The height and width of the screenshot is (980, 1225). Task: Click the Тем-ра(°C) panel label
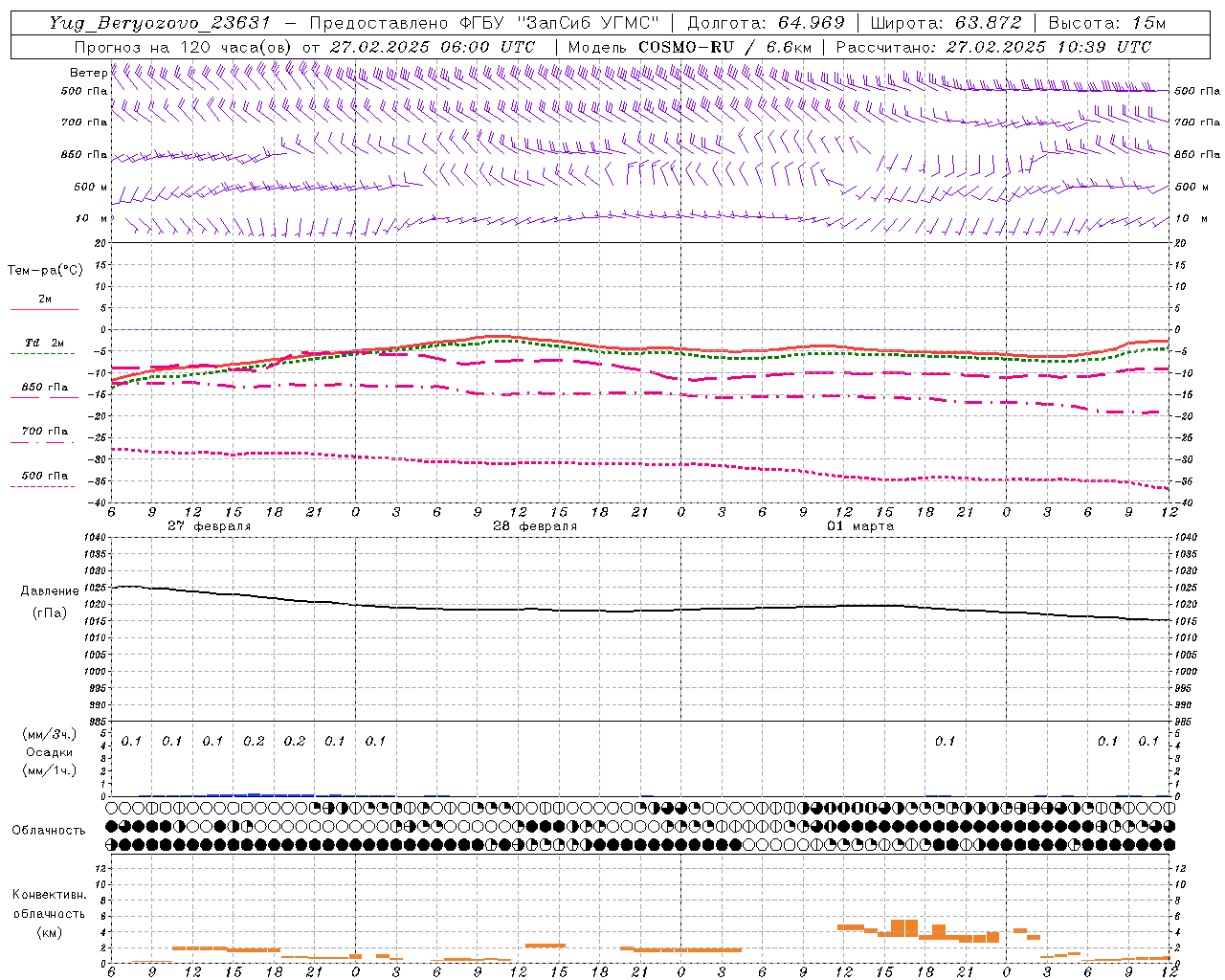pyautogui.click(x=45, y=271)
